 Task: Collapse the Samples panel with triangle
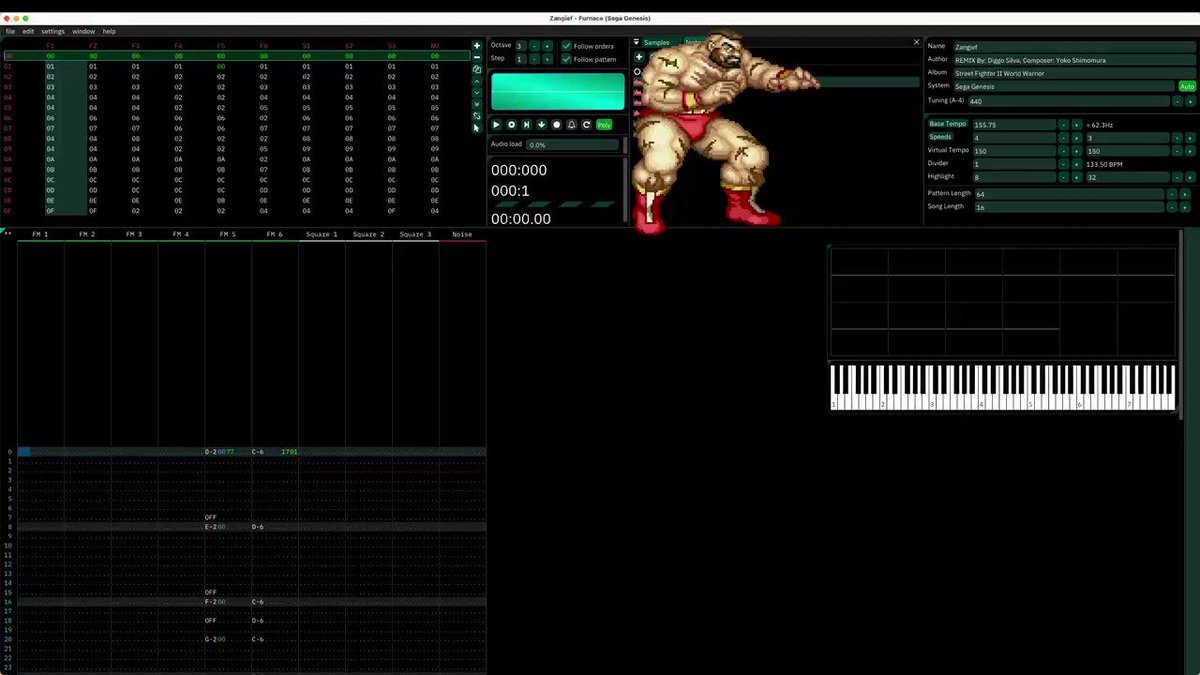pyautogui.click(x=637, y=42)
